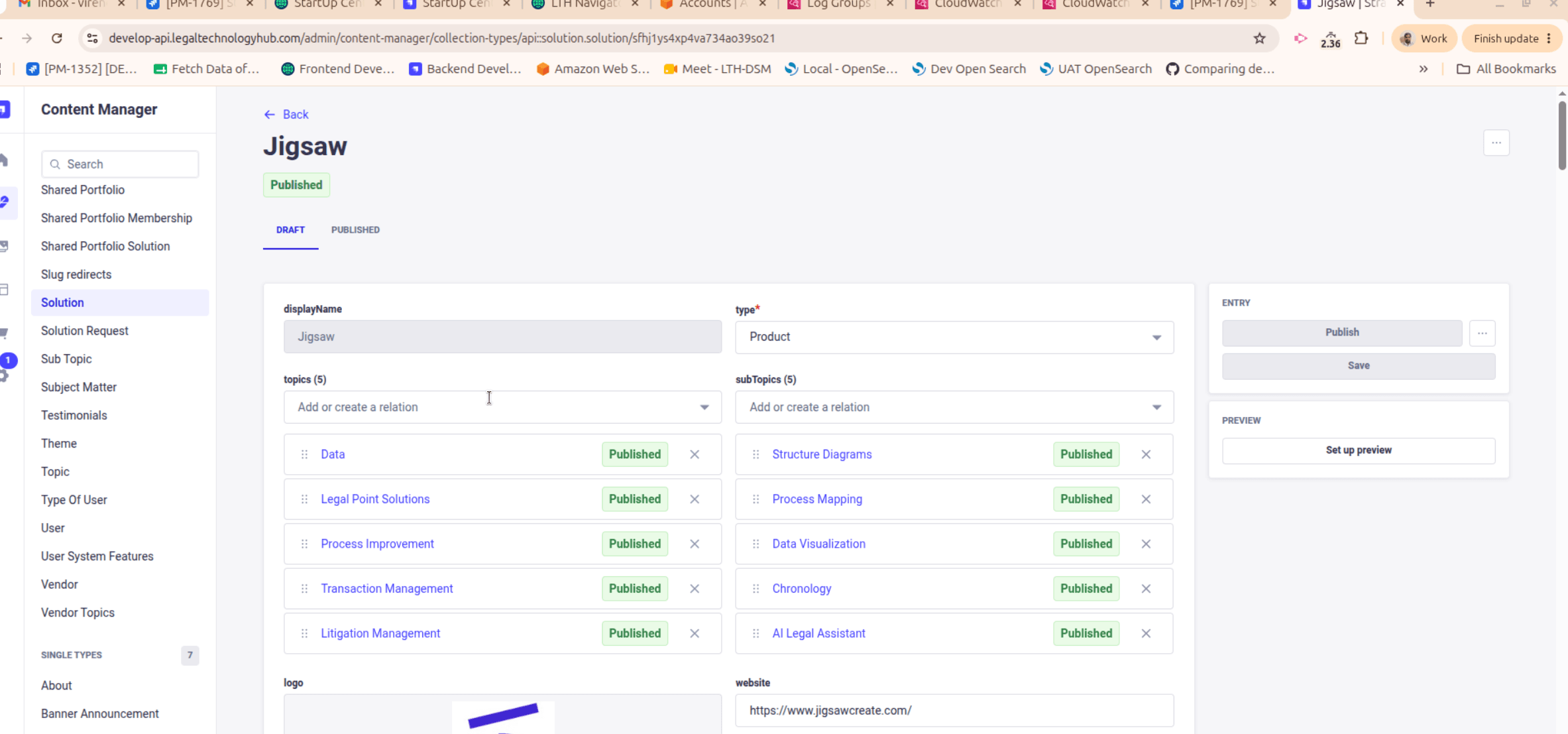This screenshot has width=1568, height=734.
Task: Grab the drag handle for Data topic
Action: pos(304,454)
